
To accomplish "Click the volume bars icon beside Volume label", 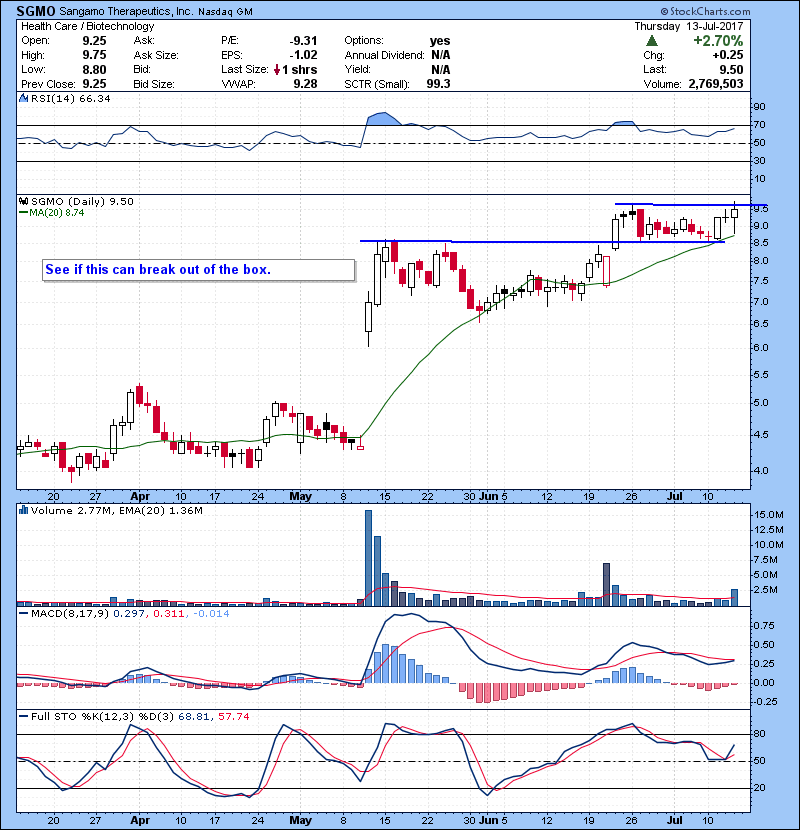I will click(23, 510).
